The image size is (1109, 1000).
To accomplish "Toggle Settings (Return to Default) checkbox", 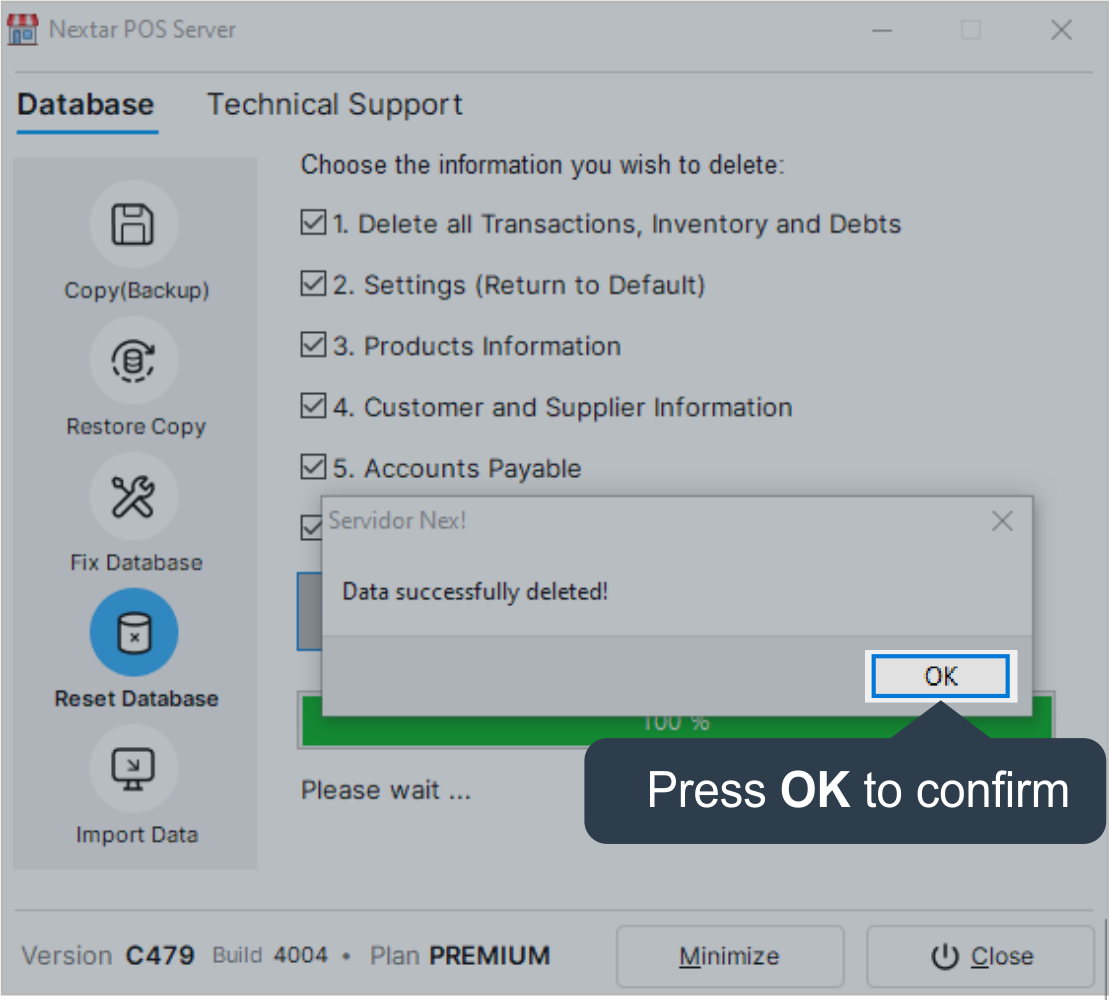I will (313, 284).
